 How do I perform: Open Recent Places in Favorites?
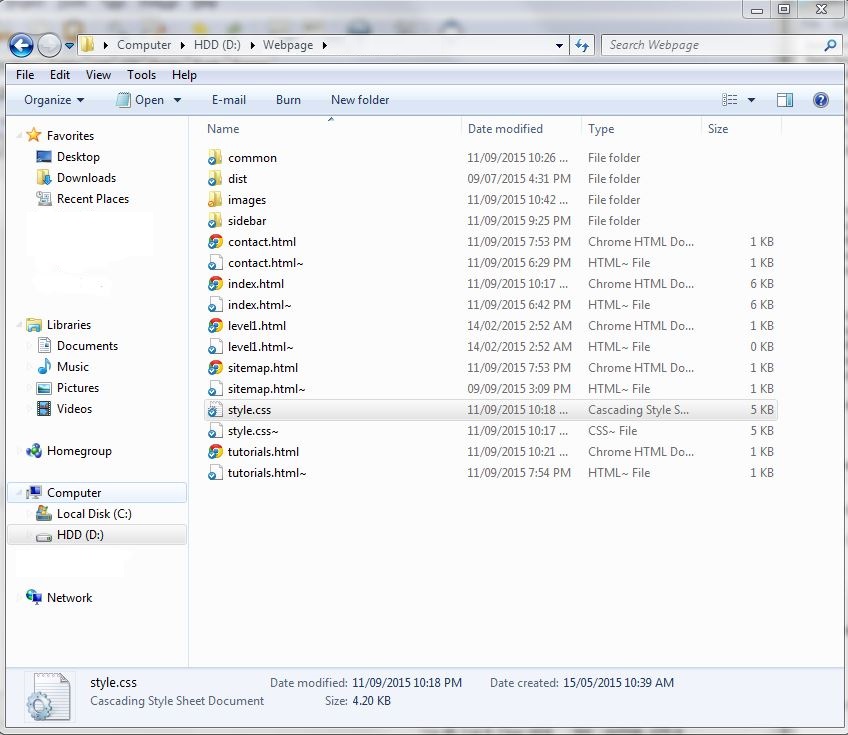click(93, 199)
